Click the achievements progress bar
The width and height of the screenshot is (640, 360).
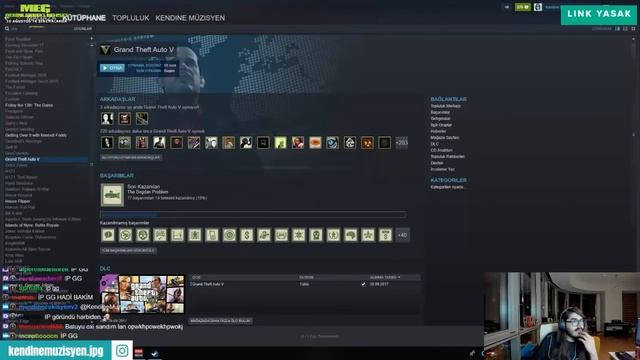tap(253, 214)
